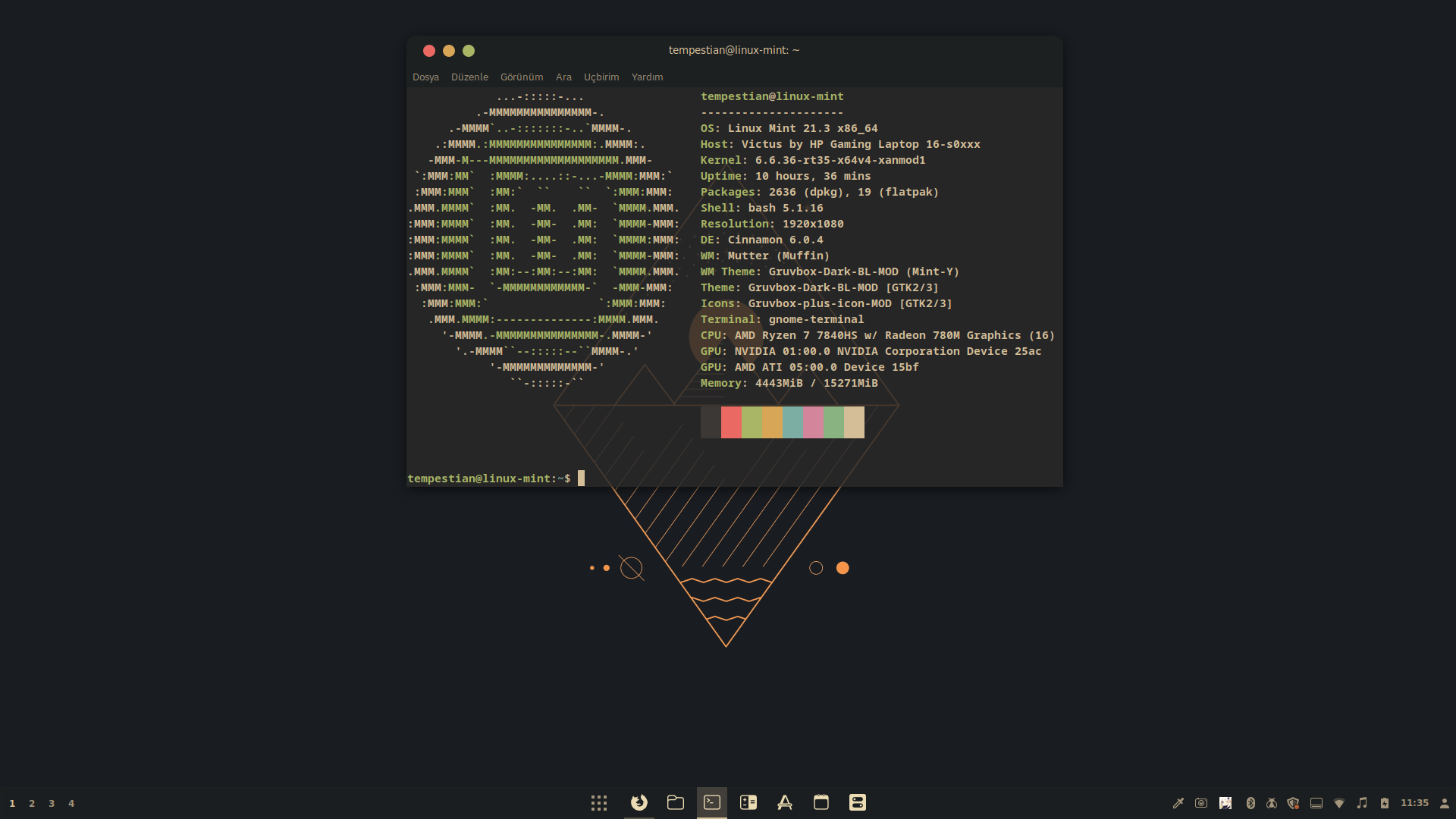Open the font/software store 'A' icon
The height and width of the screenshot is (819, 1456).
pyautogui.click(x=785, y=802)
